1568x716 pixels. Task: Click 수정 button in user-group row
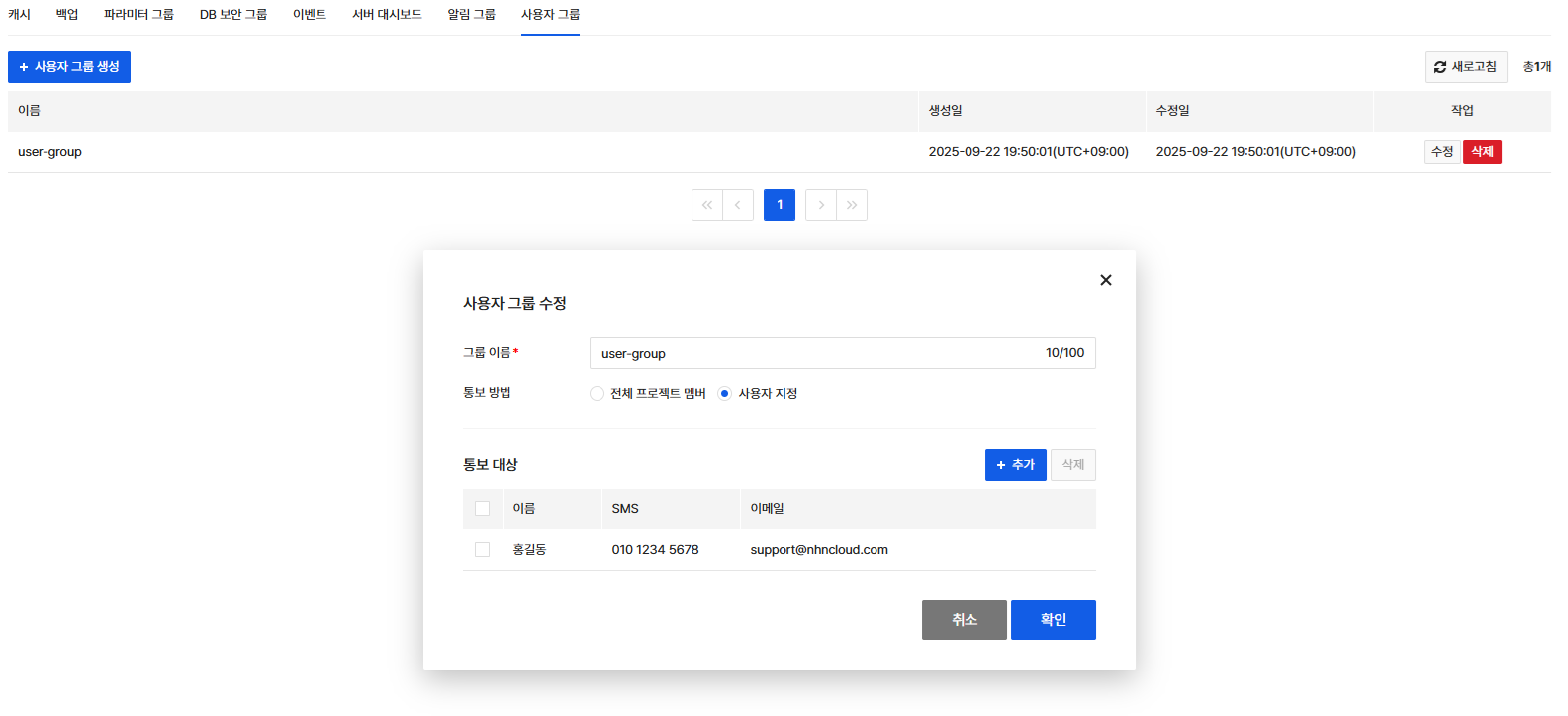[x=1442, y=152]
